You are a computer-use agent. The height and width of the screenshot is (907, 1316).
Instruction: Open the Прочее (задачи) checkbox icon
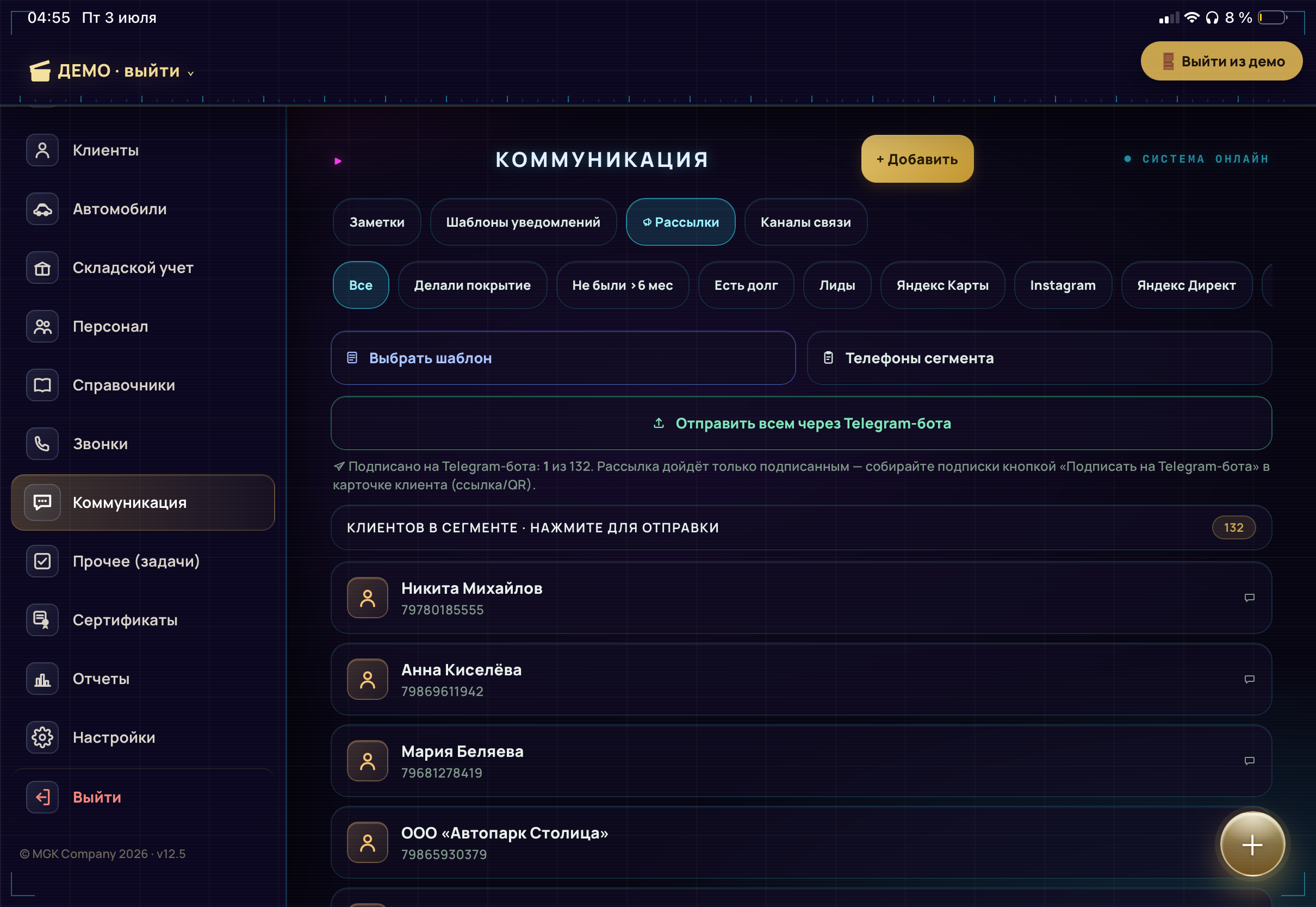42,561
